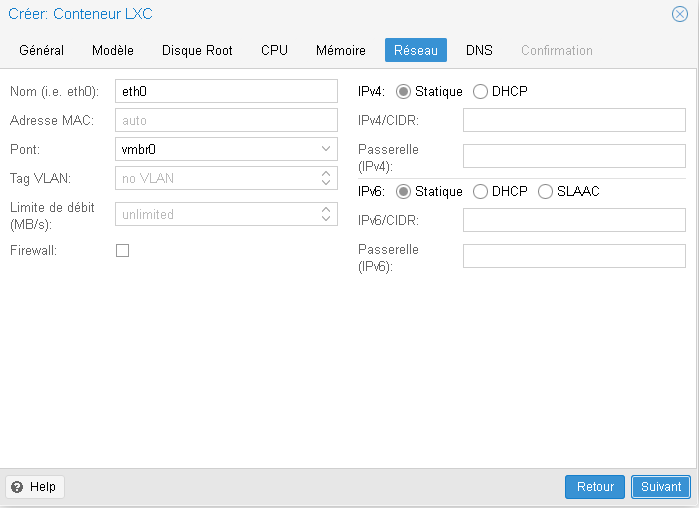Open Help documentation
The height and width of the screenshot is (508, 699).
tap(35, 487)
